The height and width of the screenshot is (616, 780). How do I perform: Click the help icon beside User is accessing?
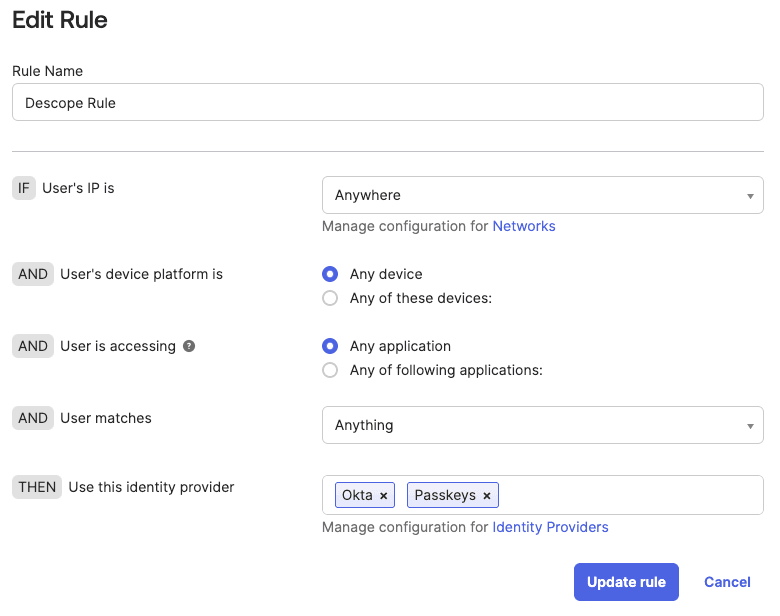tap(189, 346)
